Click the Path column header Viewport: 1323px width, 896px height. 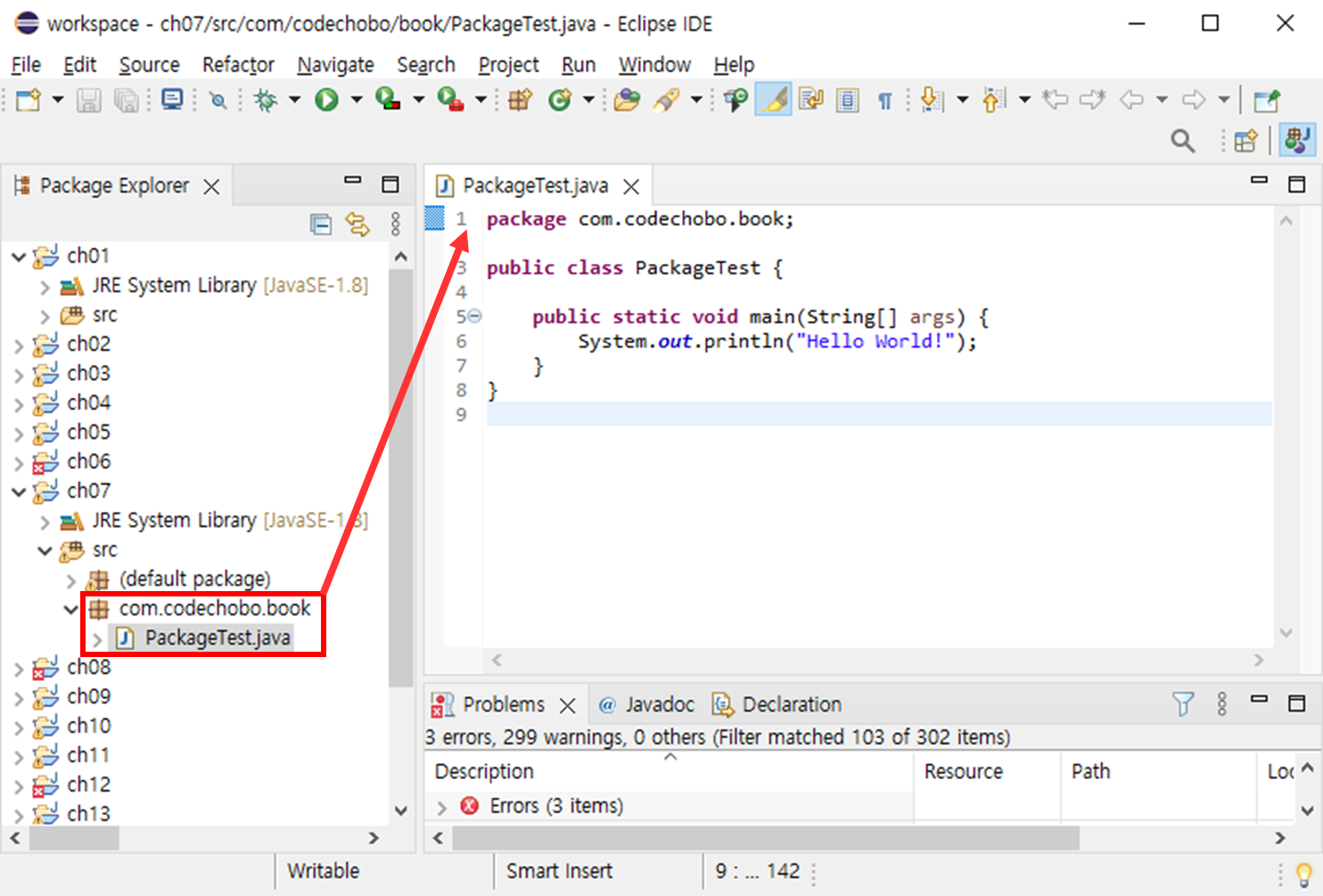click(x=1158, y=772)
